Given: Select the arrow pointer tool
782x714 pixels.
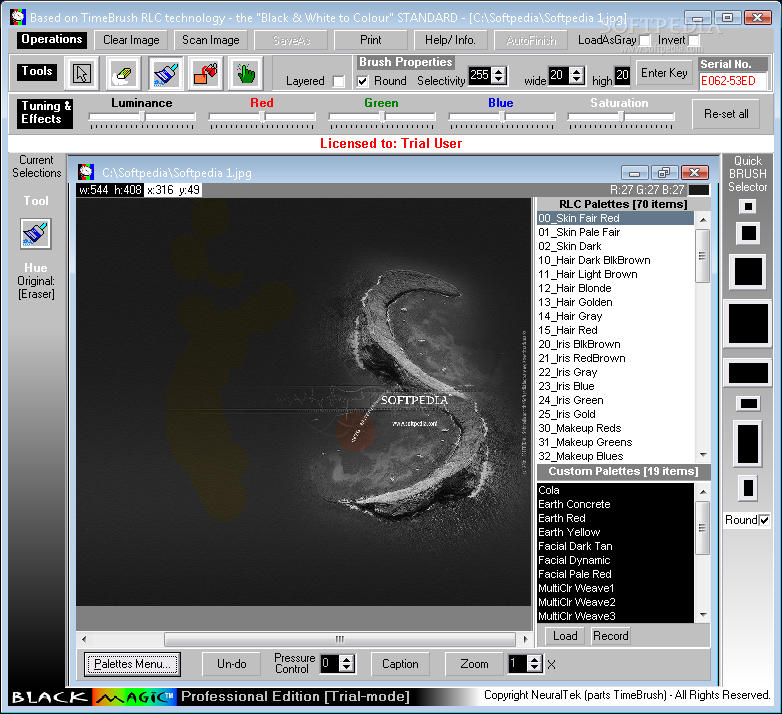Looking at the screenshot, I should pos(82,73).
